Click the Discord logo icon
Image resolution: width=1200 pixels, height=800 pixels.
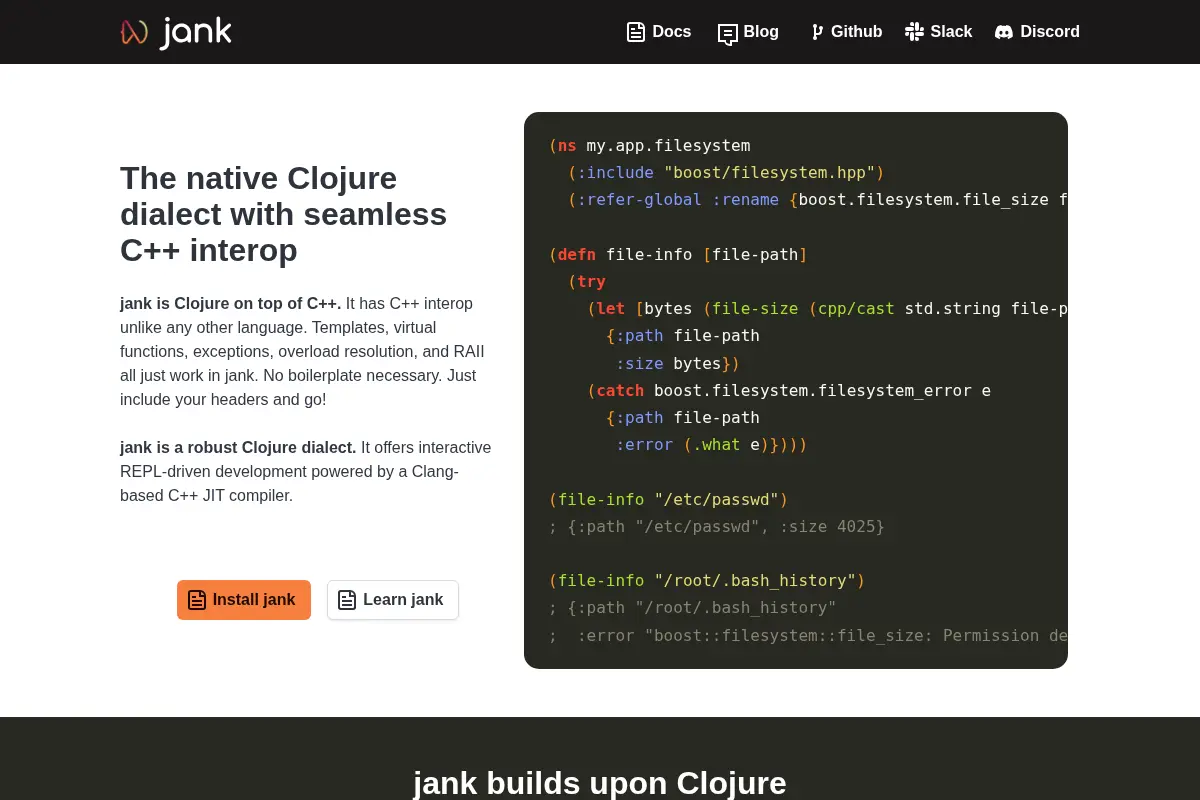click(x=1004, y=32)
